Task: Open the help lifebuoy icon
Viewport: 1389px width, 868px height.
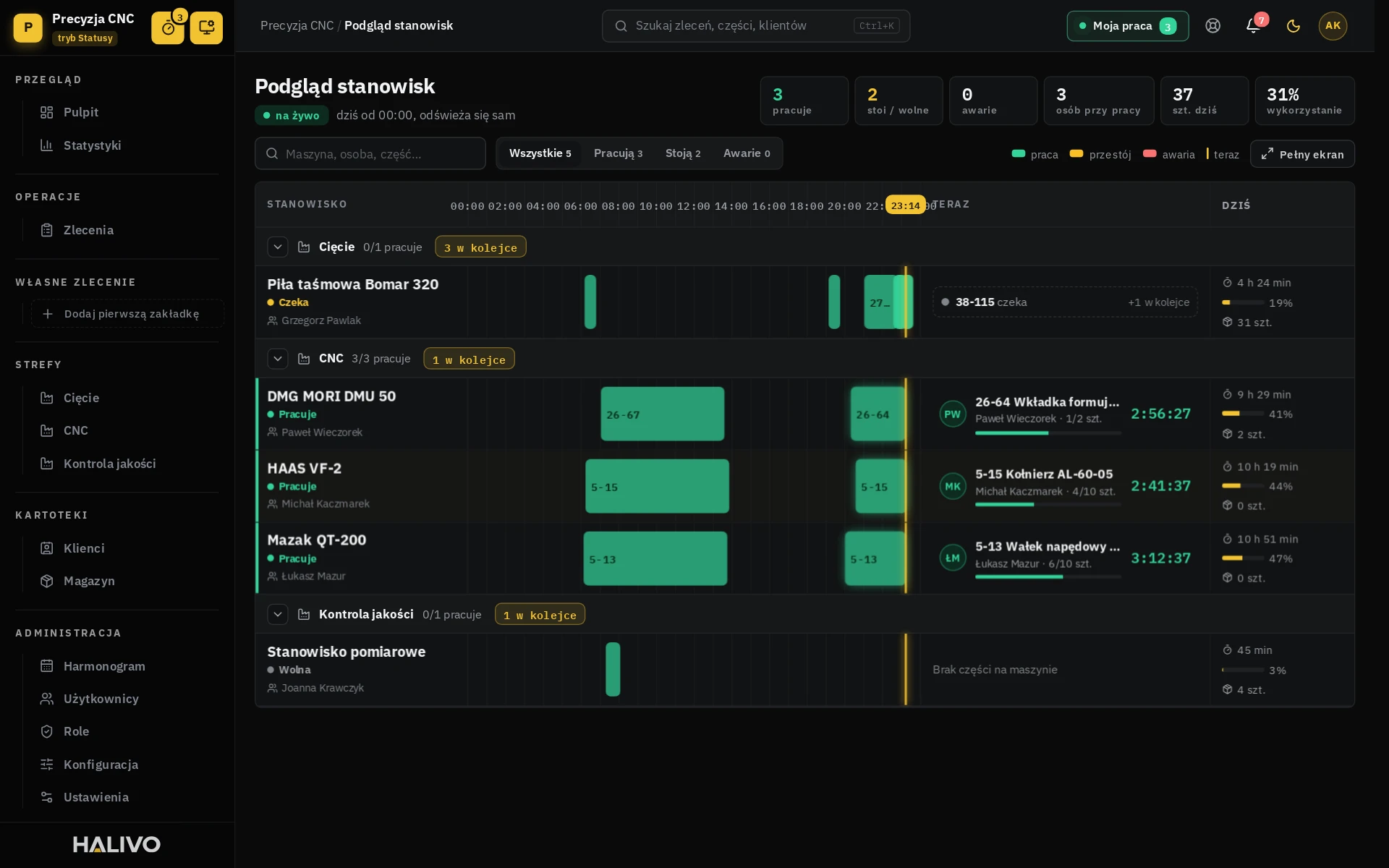Action: coord(1213,26)
